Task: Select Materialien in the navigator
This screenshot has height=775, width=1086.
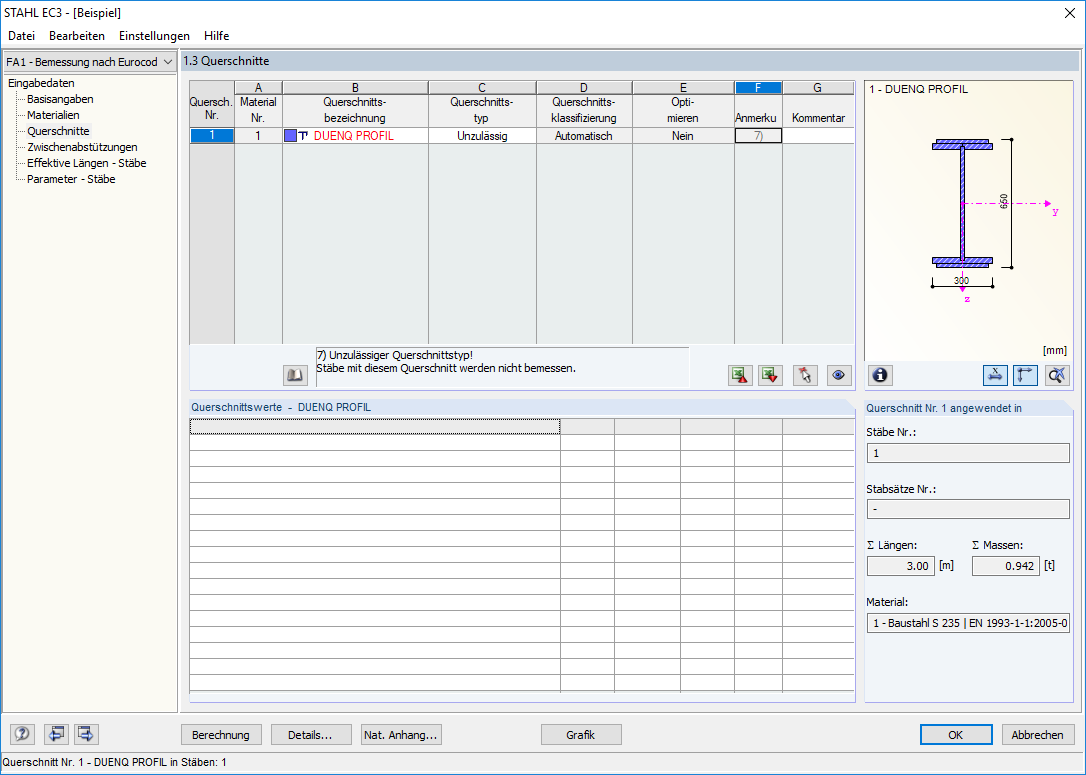Action: (x=53, y=115)
